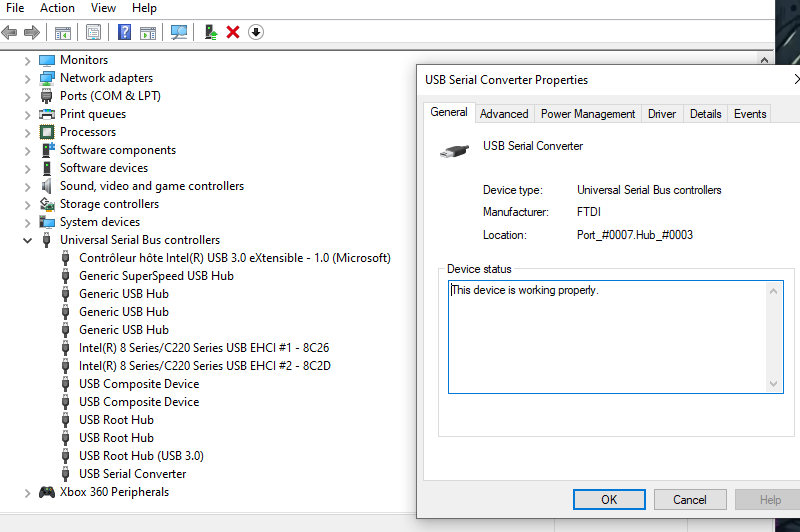Click the Show/Hide console tree icon
This screenshot has width=800, height=532.
pos(62,32)
